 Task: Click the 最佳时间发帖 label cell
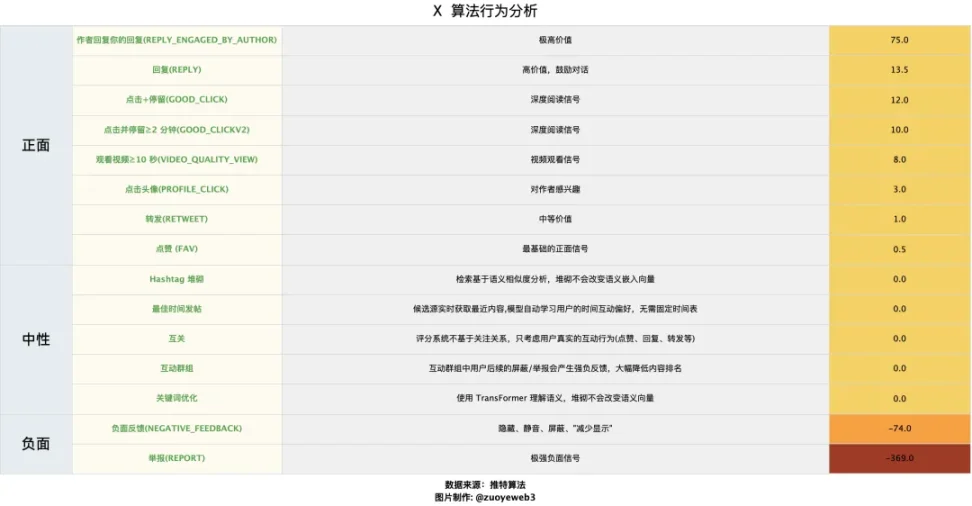[x=177, y=309]
